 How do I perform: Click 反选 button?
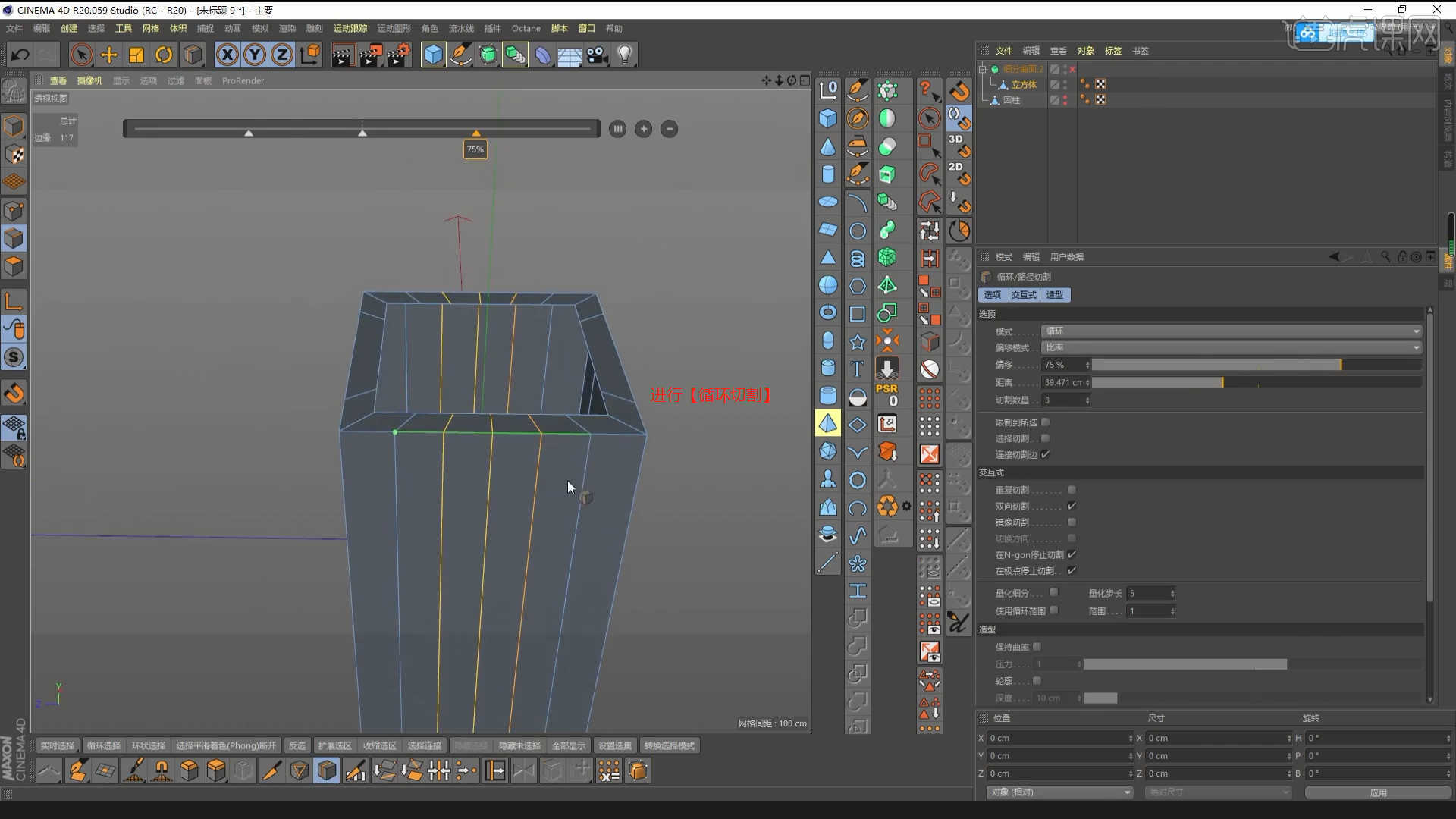pyautogui.click(x=297, y=745)
